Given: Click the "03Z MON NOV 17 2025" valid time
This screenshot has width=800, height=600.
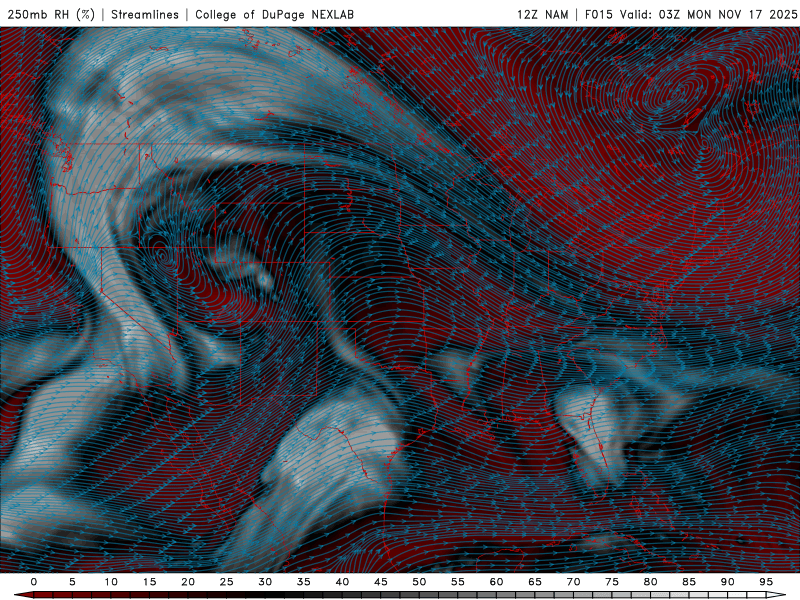Looking at the screenshot, I should [728, 14].
